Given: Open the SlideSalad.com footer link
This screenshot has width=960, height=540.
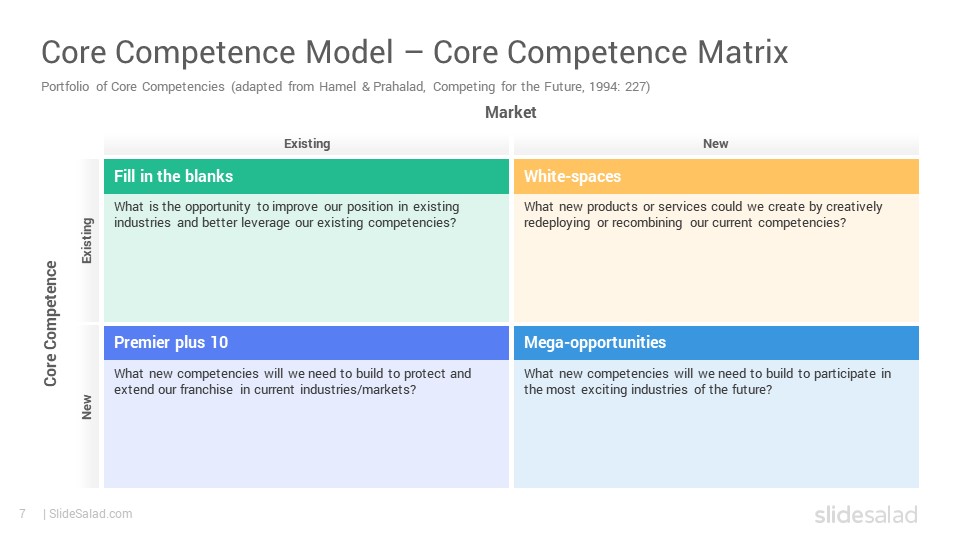Looking at the screenshot, I should (x=90, y=514).
